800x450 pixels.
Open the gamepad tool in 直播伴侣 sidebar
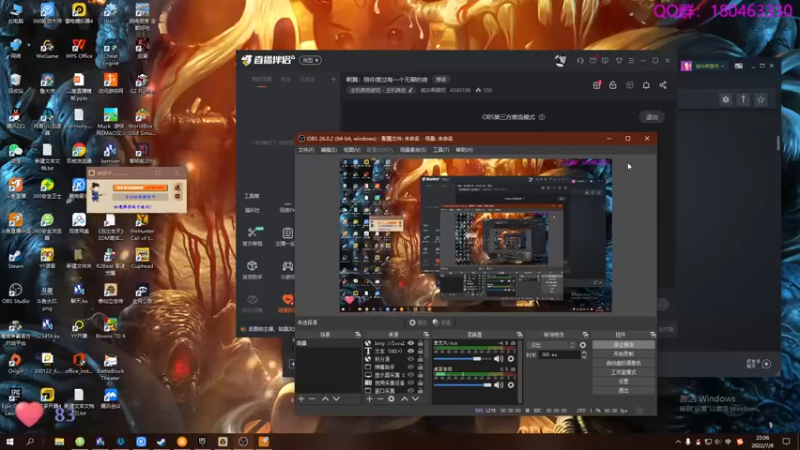(287, 270)
